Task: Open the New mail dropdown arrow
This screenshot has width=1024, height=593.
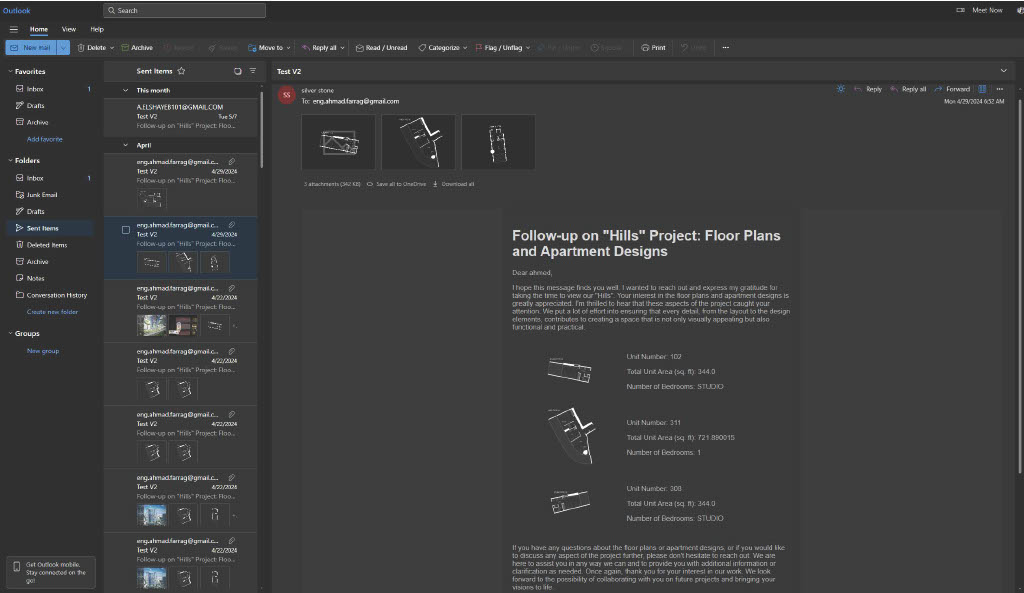Action: pos(64,48)
